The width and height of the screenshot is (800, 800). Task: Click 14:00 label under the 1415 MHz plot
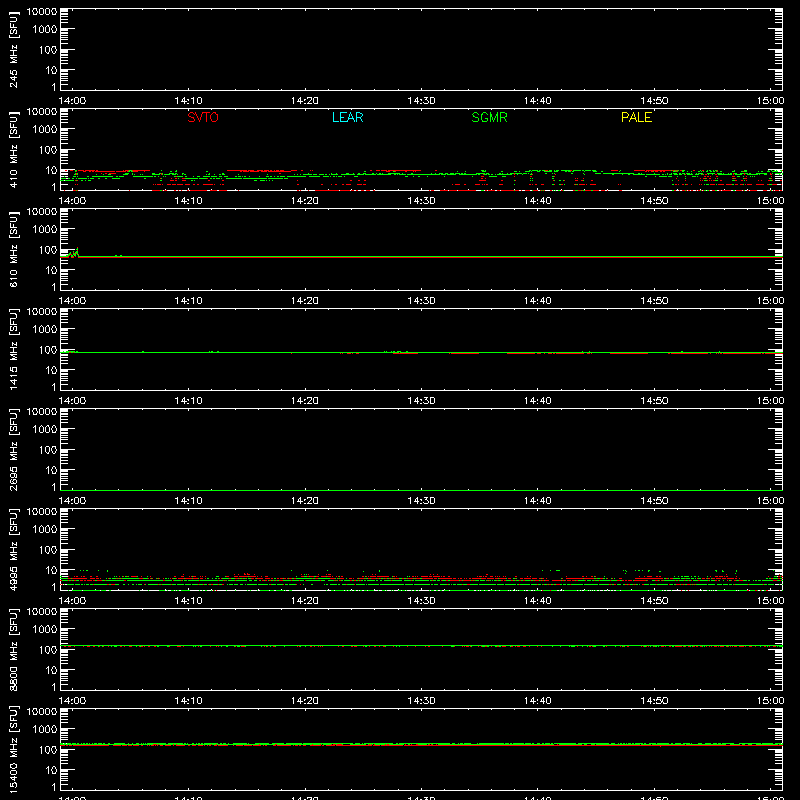[x=72, y=401]
